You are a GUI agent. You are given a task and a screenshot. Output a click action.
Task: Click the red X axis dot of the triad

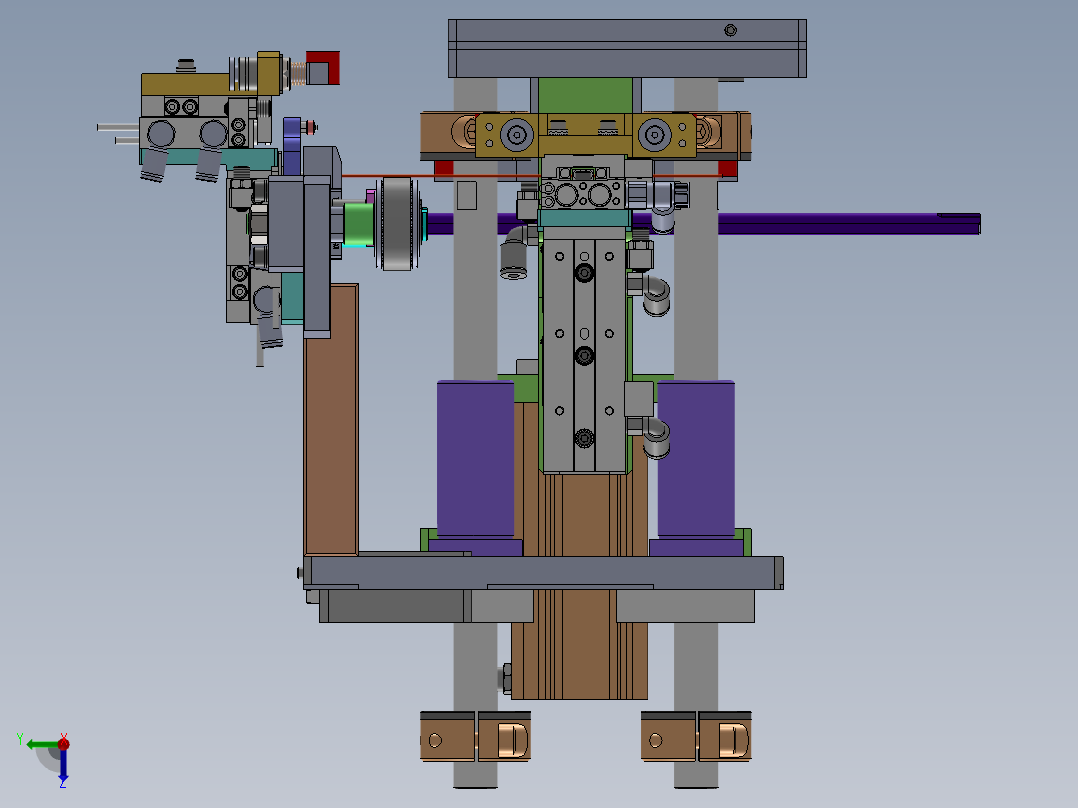[63, 743]
